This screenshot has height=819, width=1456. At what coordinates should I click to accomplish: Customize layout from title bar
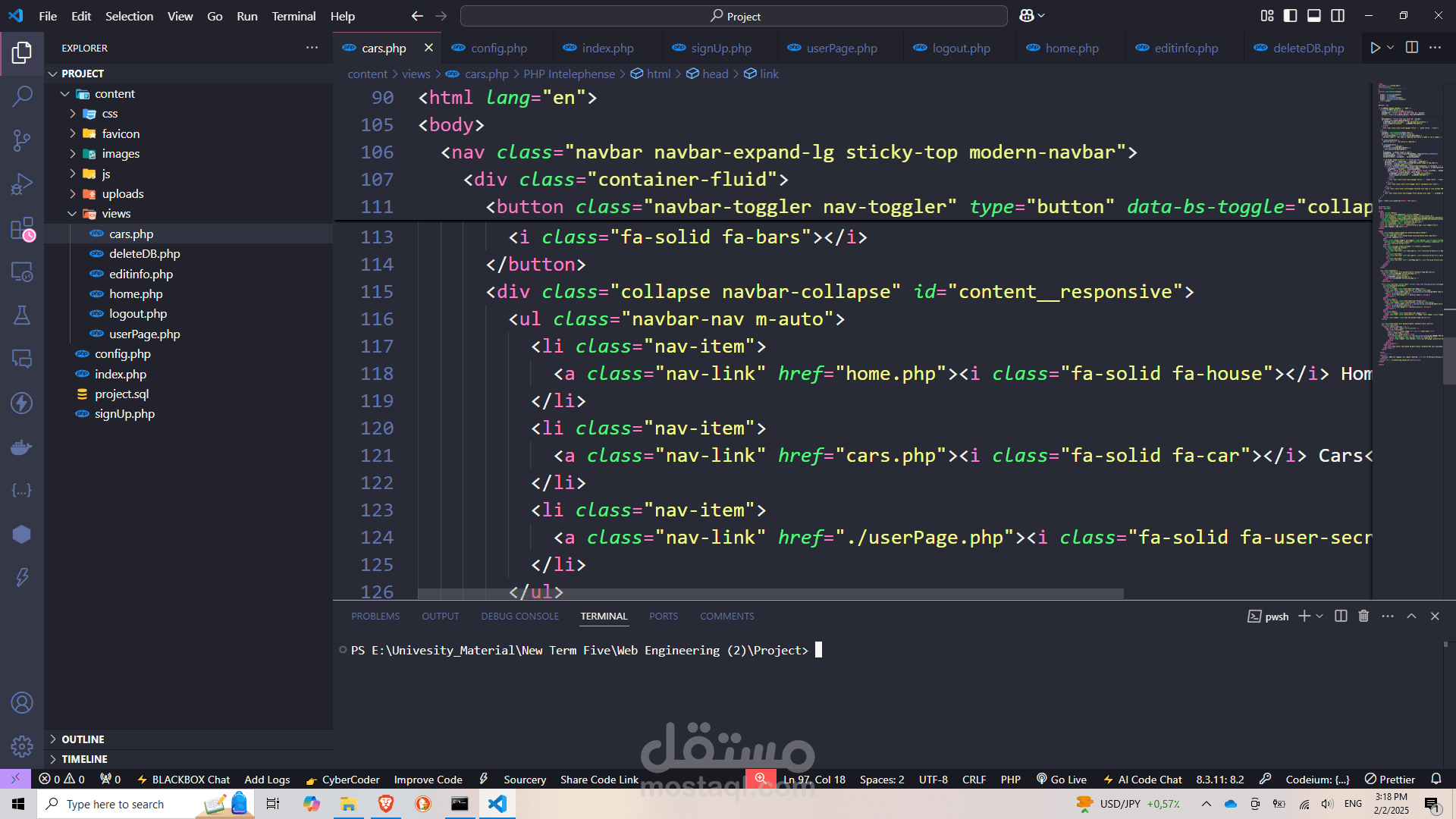(x=1267, y=16)
